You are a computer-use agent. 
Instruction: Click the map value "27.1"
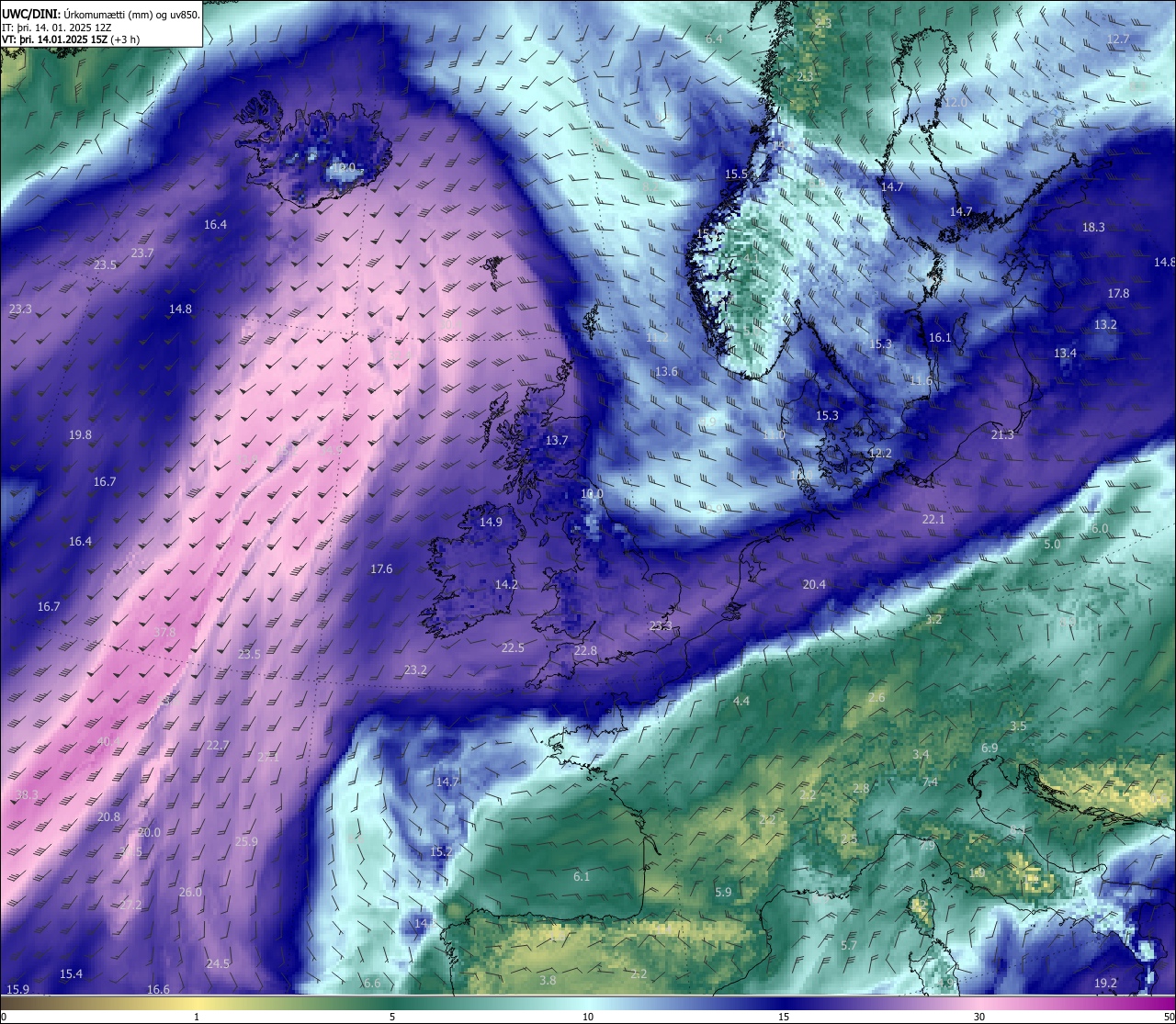pos(268,758)
